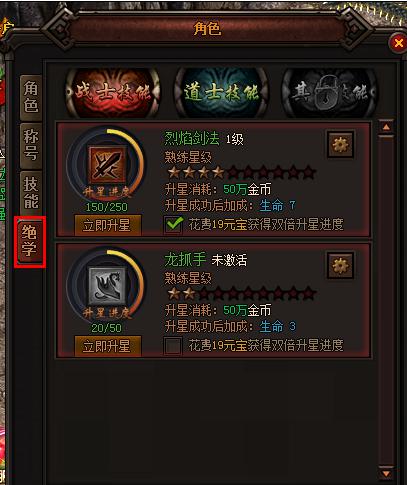Click 立即升星 button under 龙抓手

click(x=107, y=346)
